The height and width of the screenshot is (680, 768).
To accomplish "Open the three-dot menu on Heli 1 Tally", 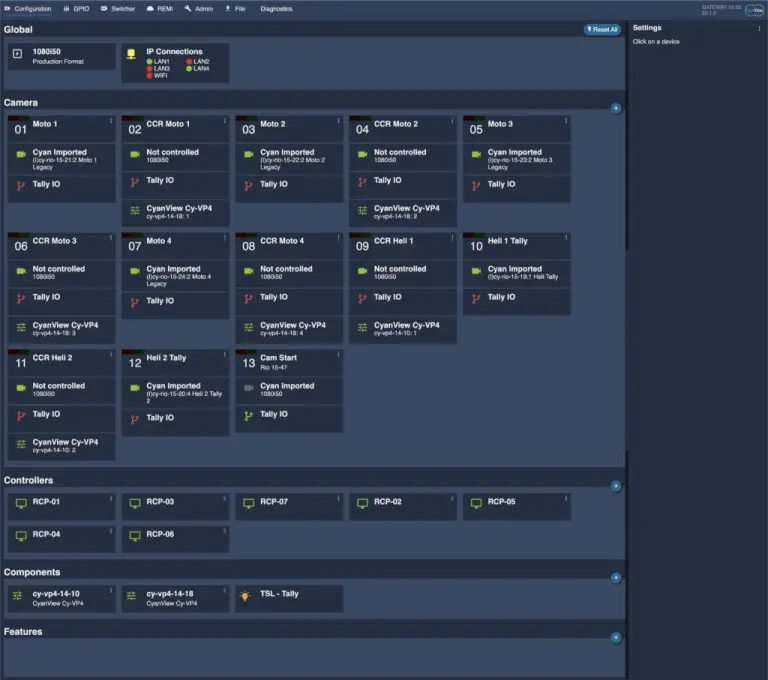I will [x=566, y=238].
